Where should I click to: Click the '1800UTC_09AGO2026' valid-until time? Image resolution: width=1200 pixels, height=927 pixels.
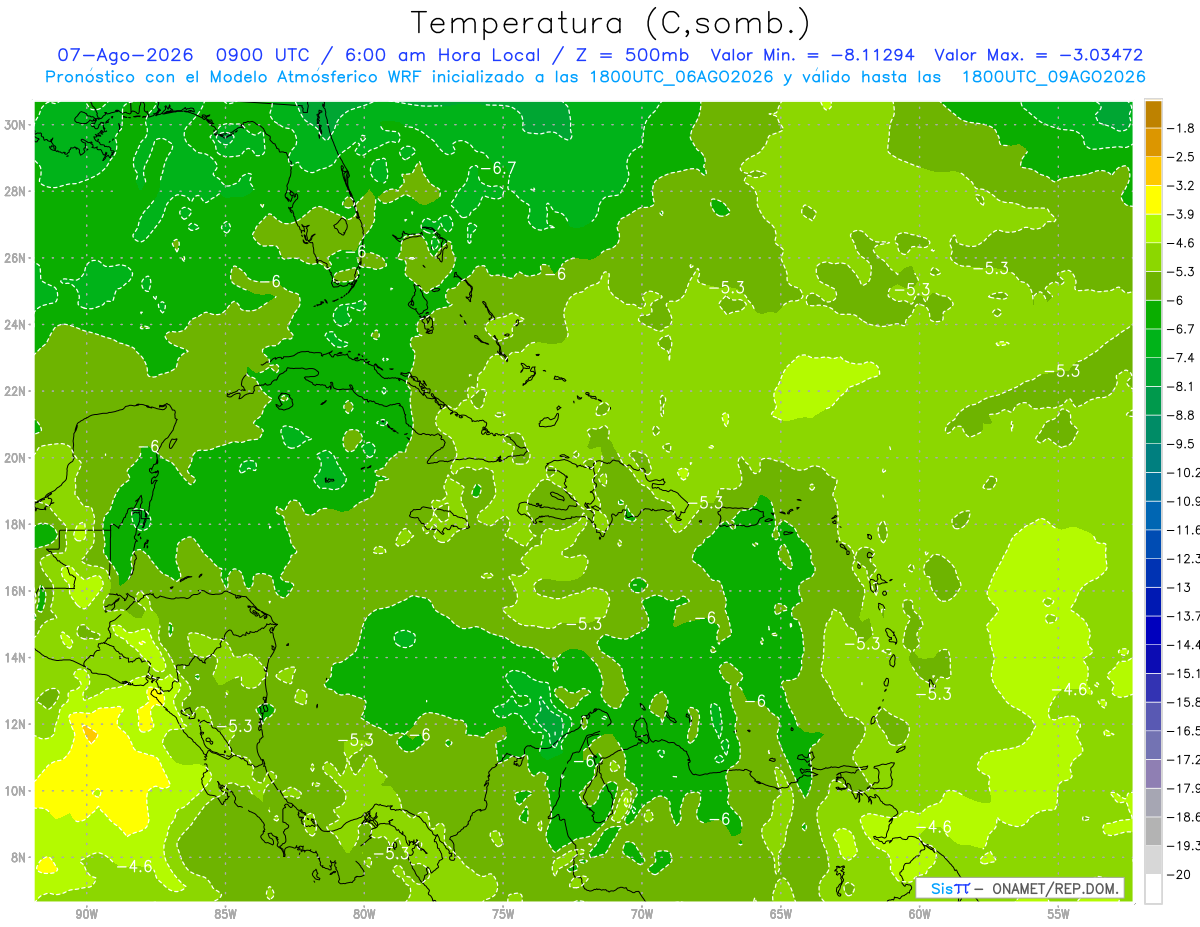(1053, 77)
